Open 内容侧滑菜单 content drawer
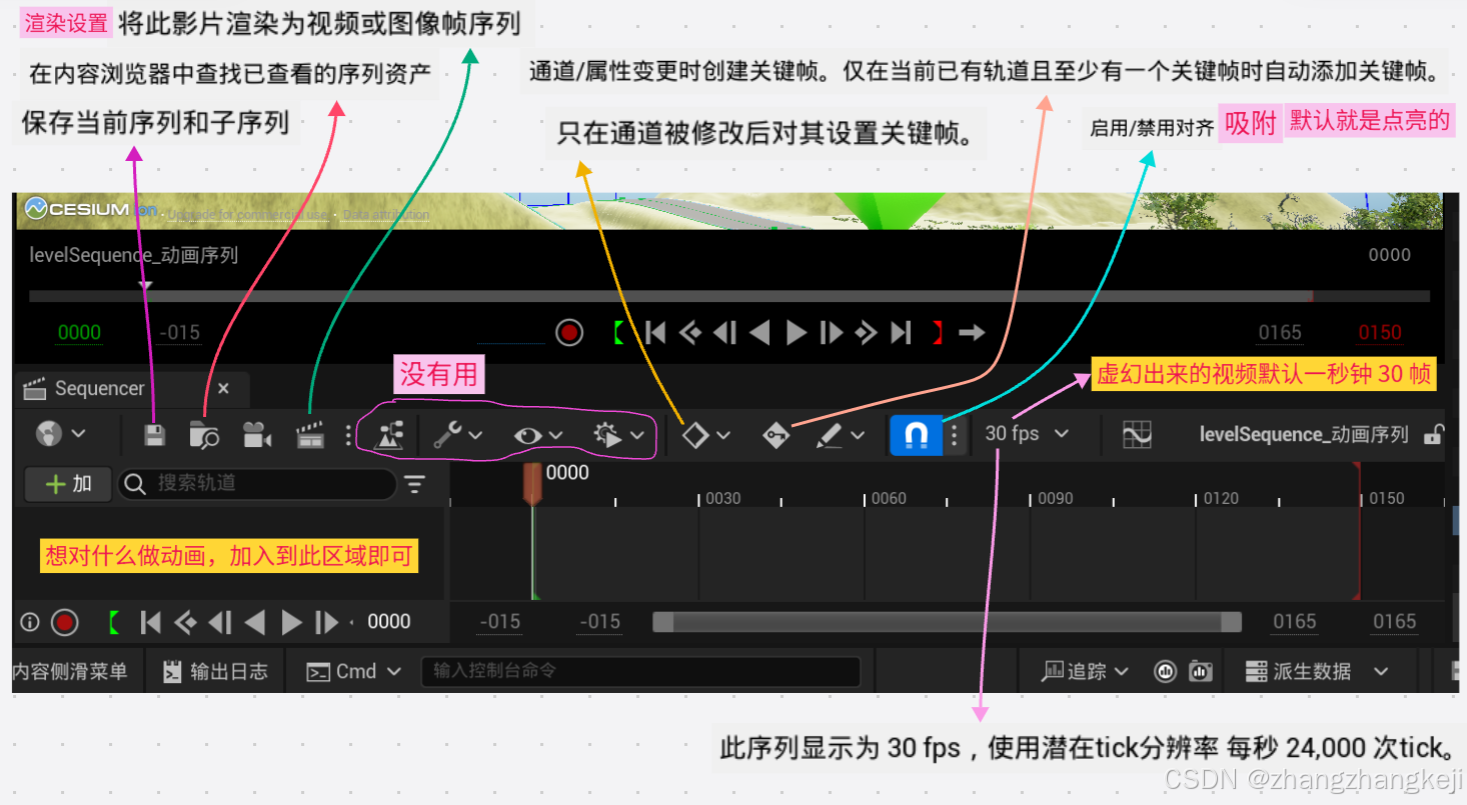Screen dimensions: 1467x805 pos(71,671)
